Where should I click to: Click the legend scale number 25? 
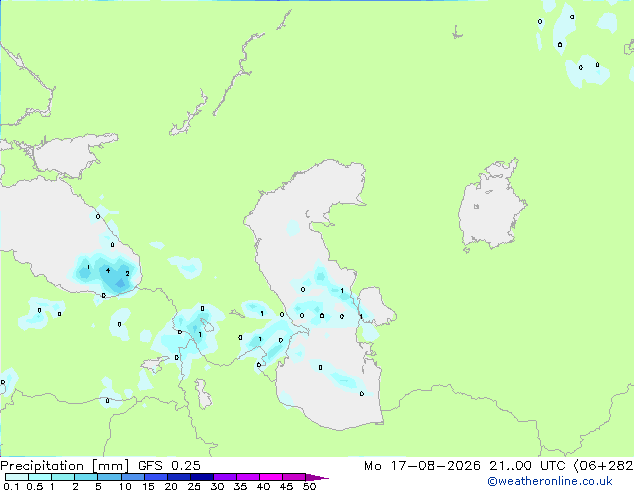pos(194,486)
